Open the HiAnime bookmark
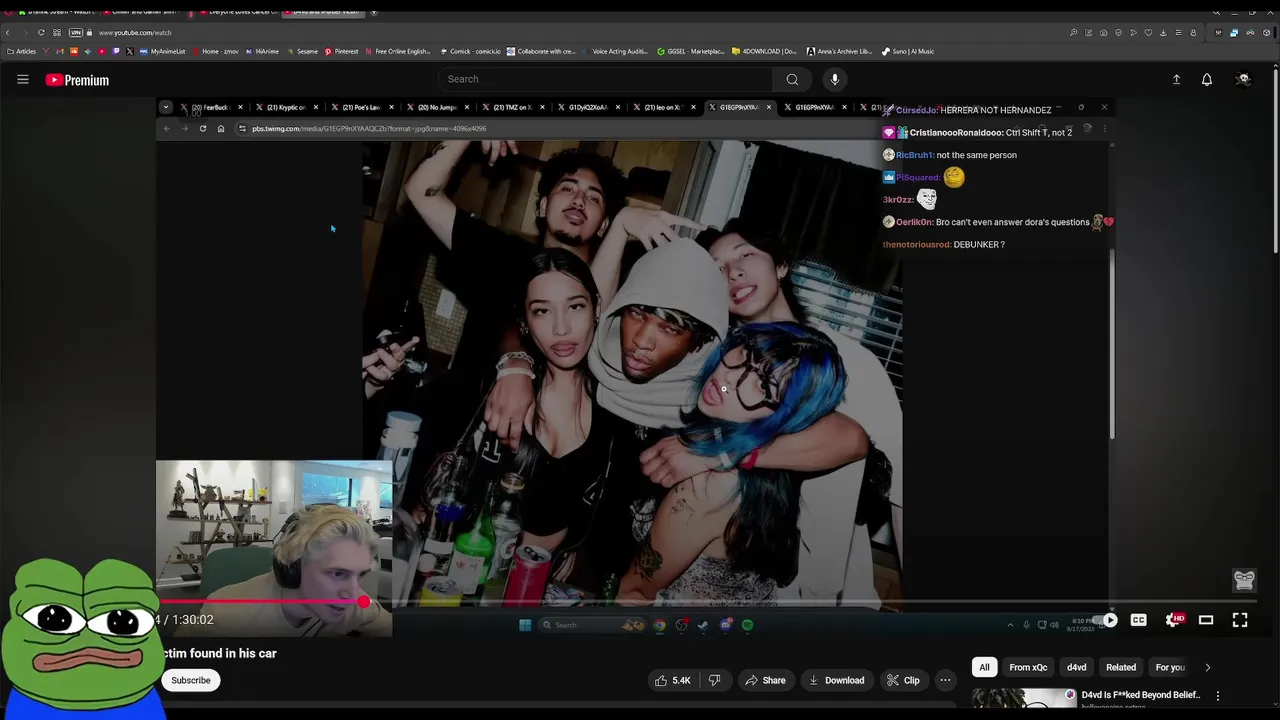1280x720 pixels. coord(261,51)
